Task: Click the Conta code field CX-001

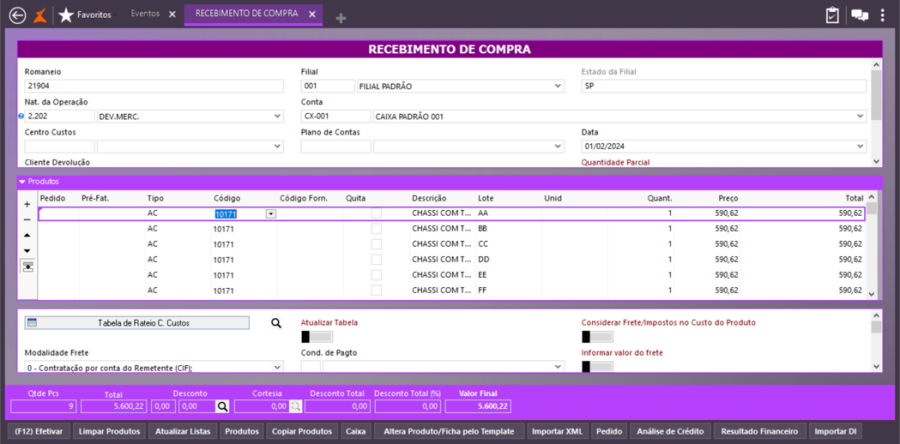Action: click(336, 116)
